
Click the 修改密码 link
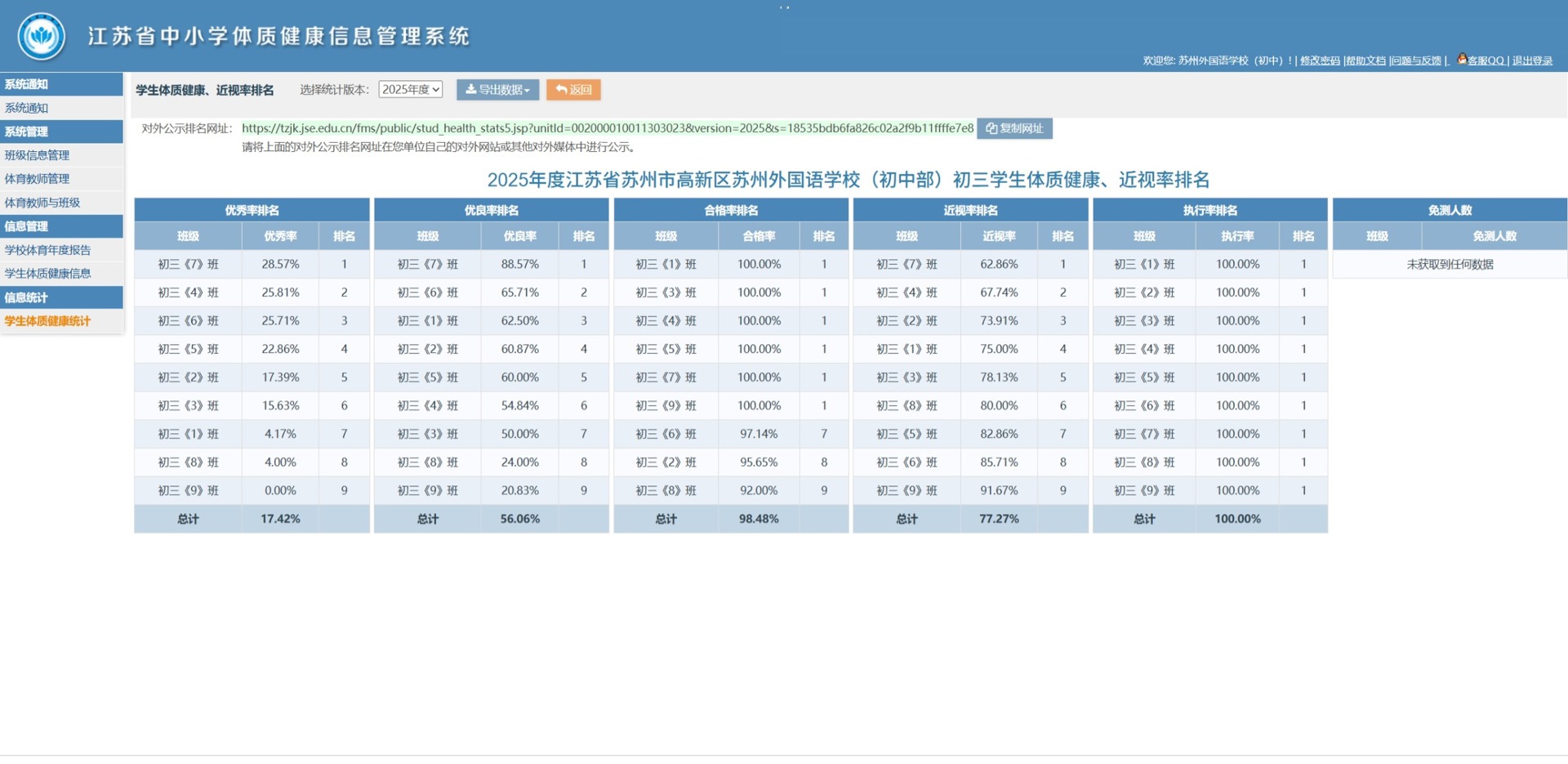point(1320,60)
